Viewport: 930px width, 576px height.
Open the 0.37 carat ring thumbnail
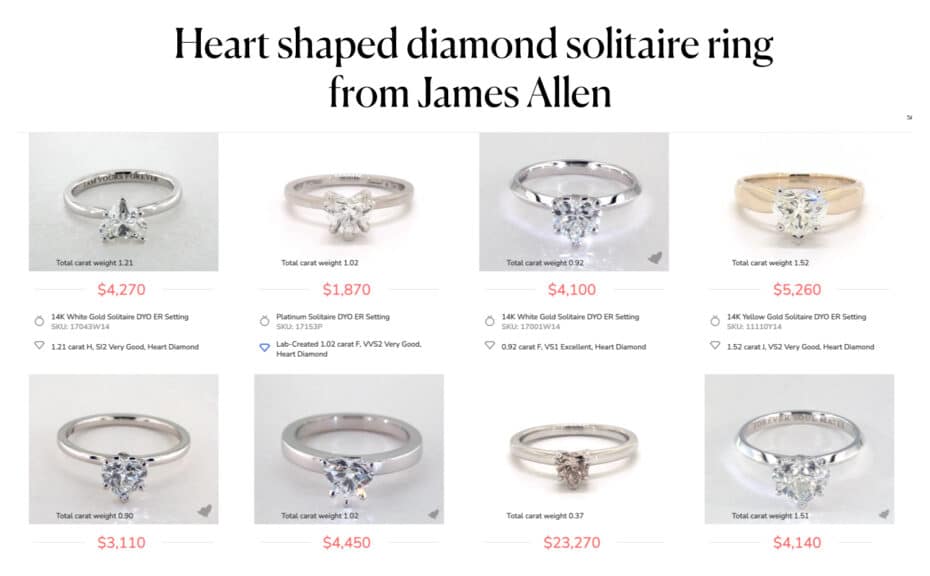[x=573, y=449]
